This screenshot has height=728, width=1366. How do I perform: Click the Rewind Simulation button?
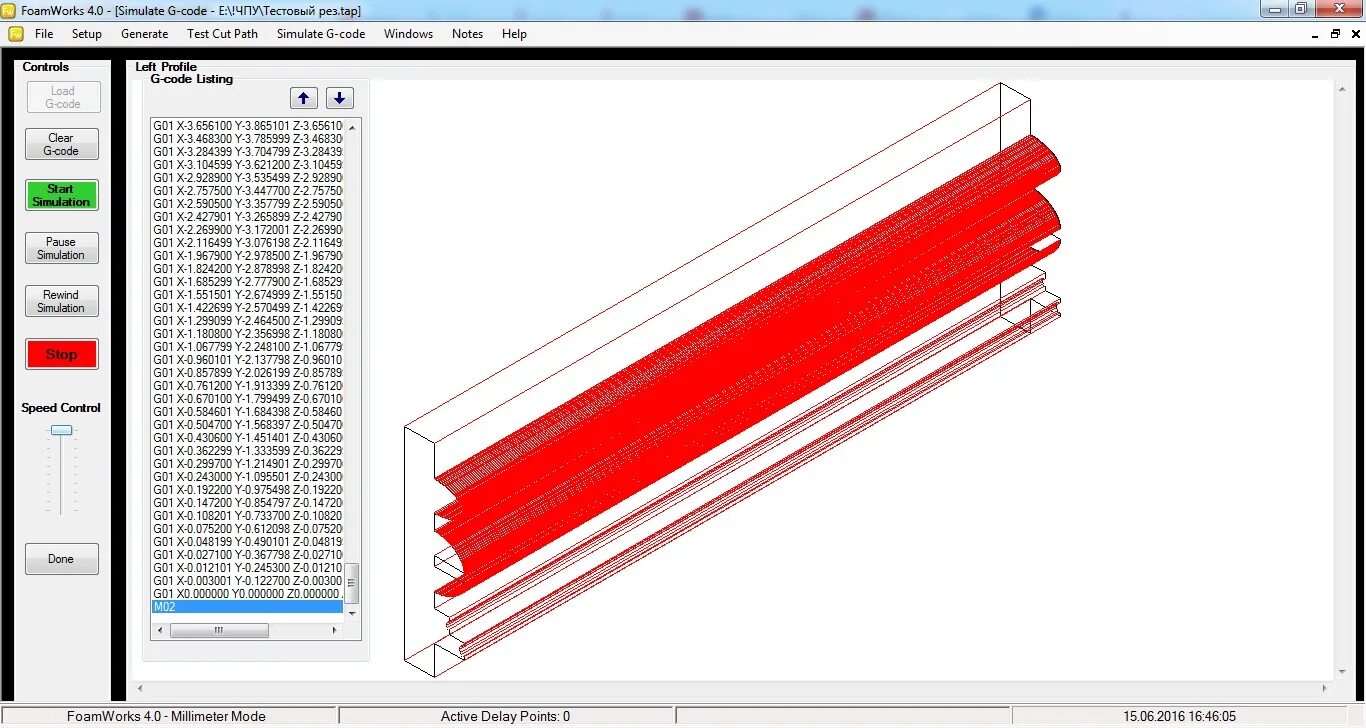(62, 301)
